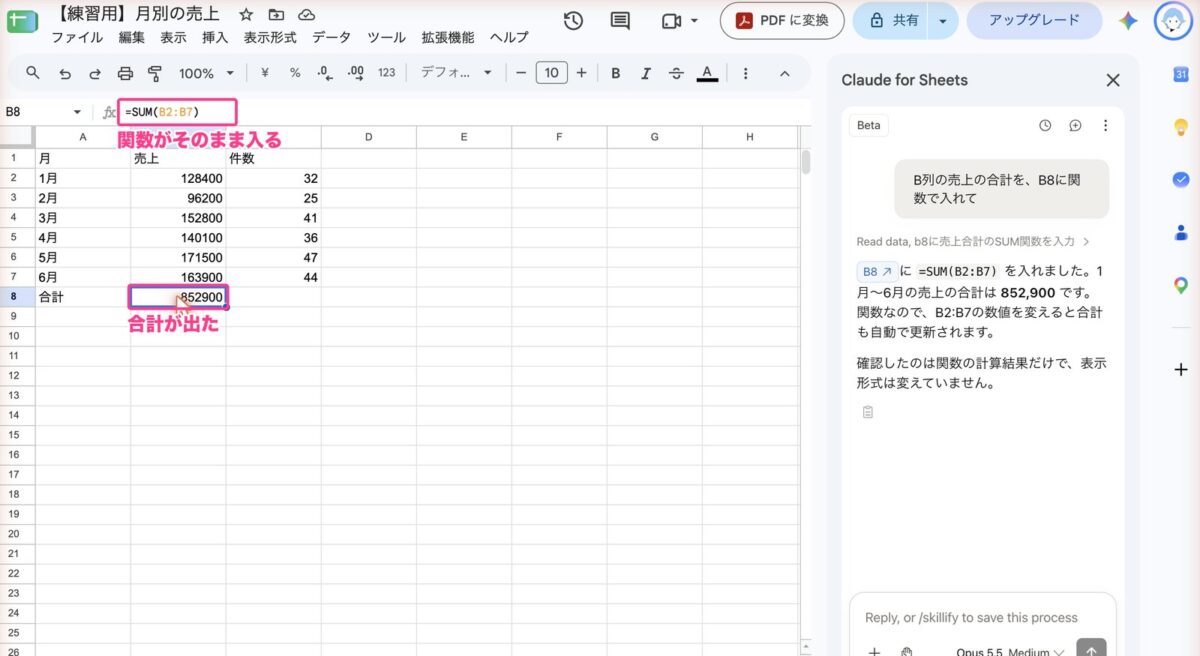The height and width of the screenshot is (656, 1200).
Task: Open the 123 number format menu
Action: (387, 73)
